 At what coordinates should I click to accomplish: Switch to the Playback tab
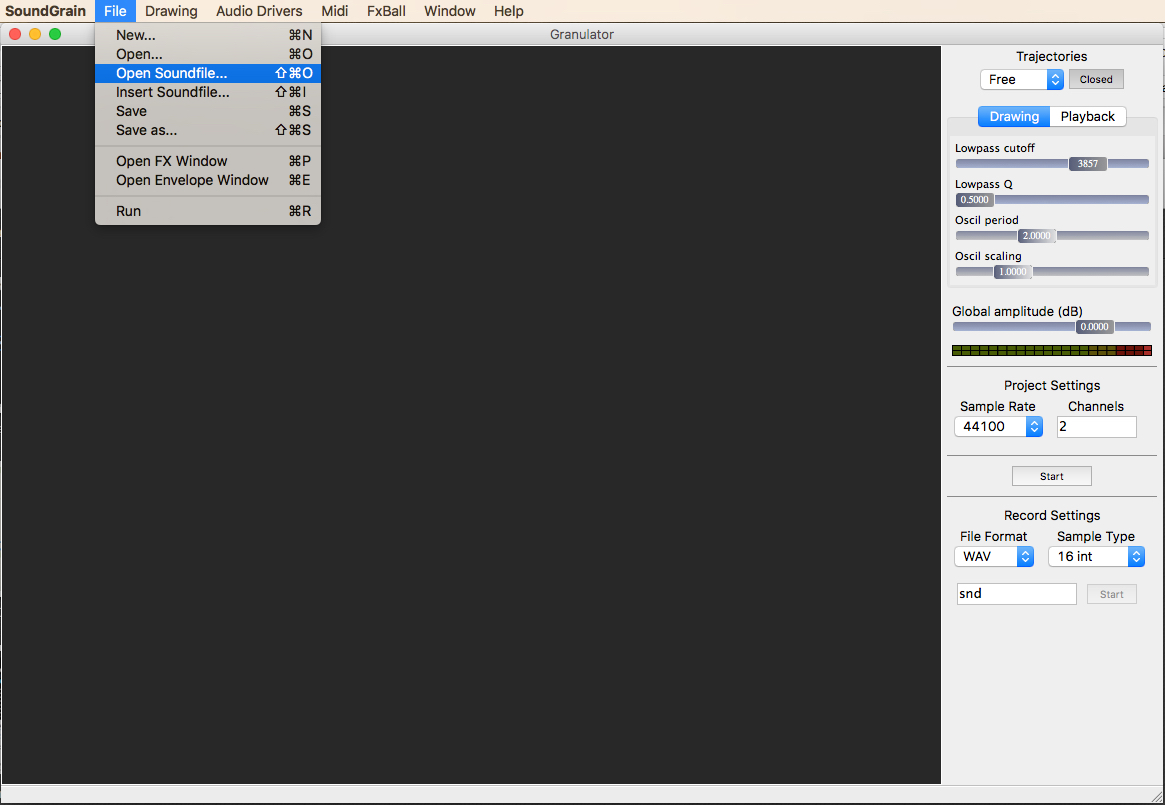[1087, 116]
